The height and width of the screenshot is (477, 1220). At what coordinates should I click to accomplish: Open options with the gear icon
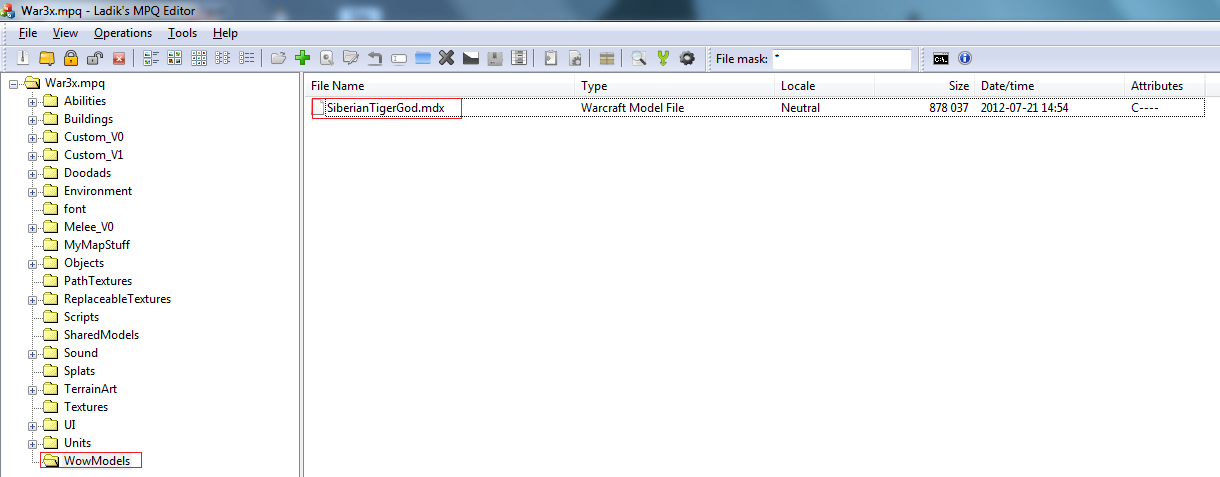click(687, 59)
